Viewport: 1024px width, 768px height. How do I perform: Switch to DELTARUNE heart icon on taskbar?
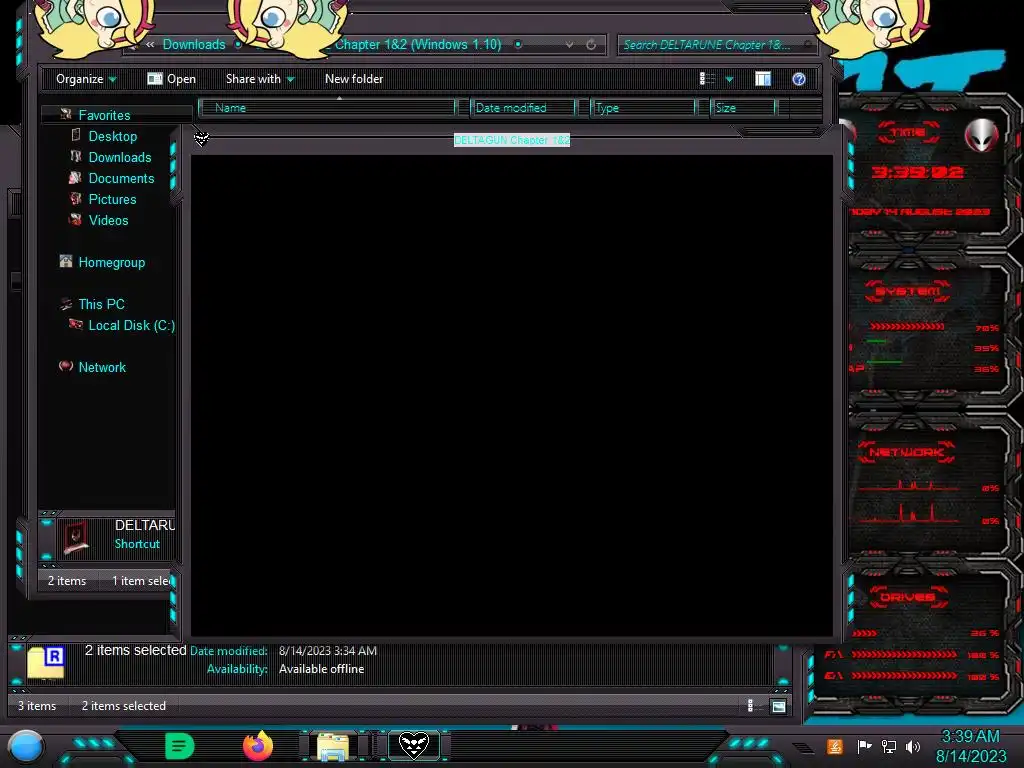pos(413,746)
